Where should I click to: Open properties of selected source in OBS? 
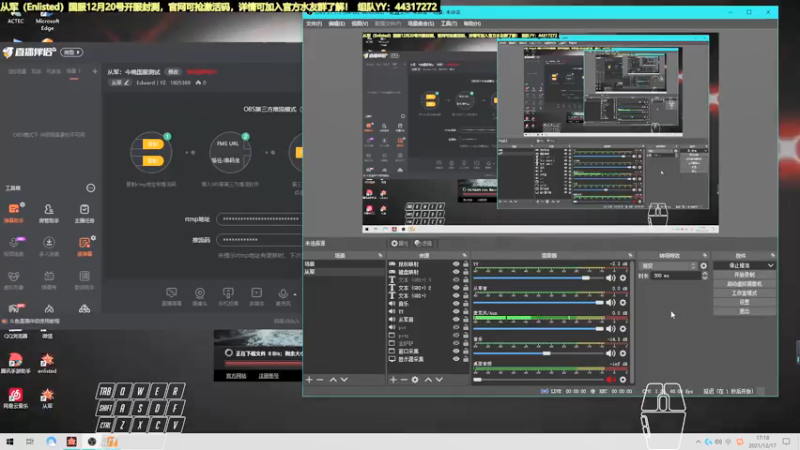pyautogui.click(x=399, y=243)
